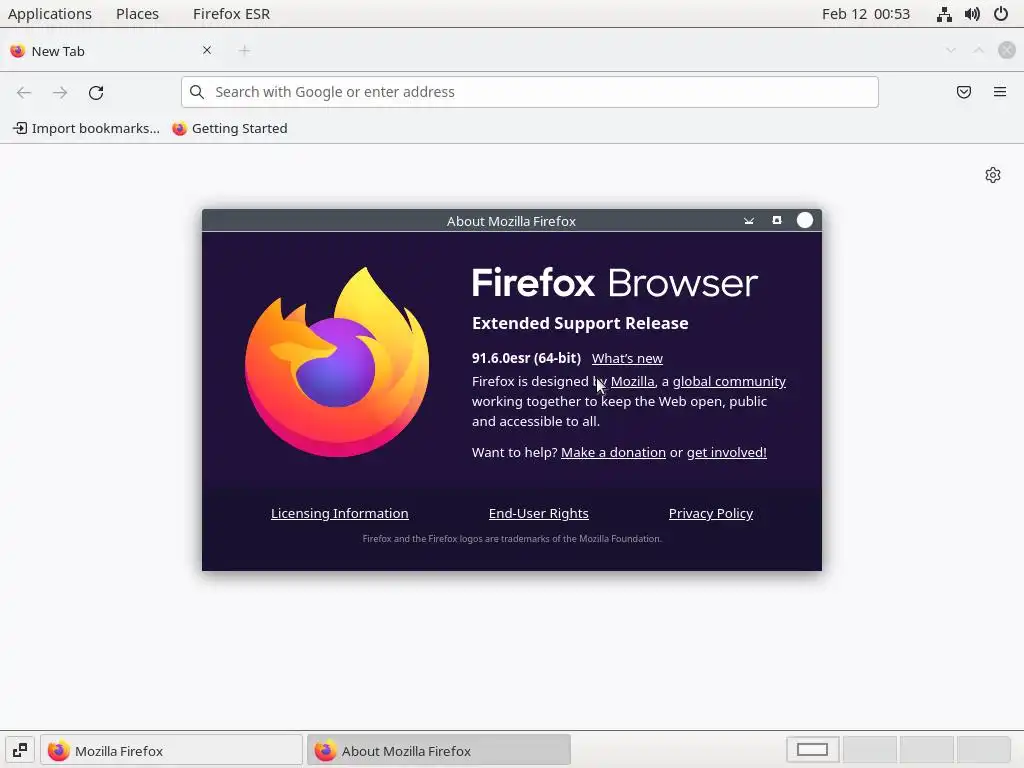Open the Firefox hamburger application menu
Image resolution: width=1024 pixels, height=768 pixels.
coord(1000,92)
